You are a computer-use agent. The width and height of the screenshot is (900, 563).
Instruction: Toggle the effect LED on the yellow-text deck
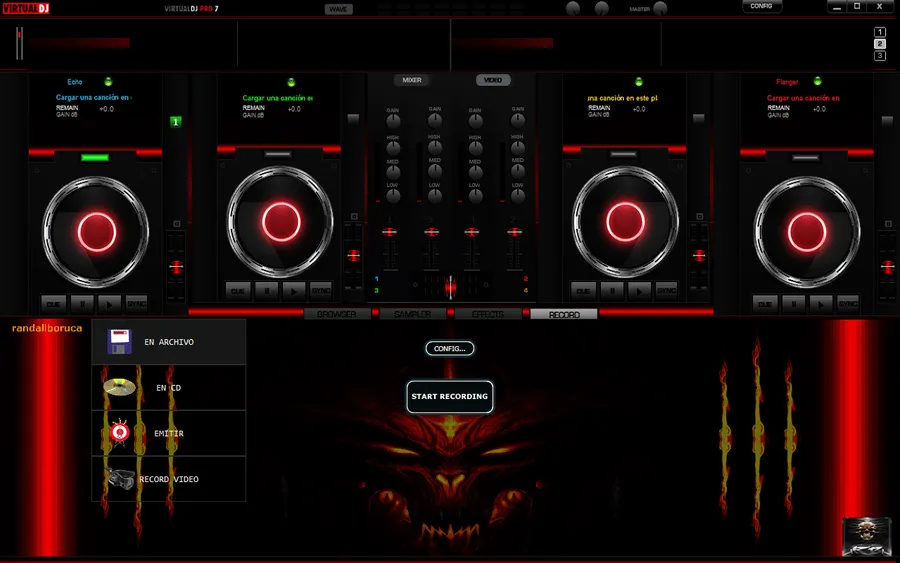coord(639,81)
